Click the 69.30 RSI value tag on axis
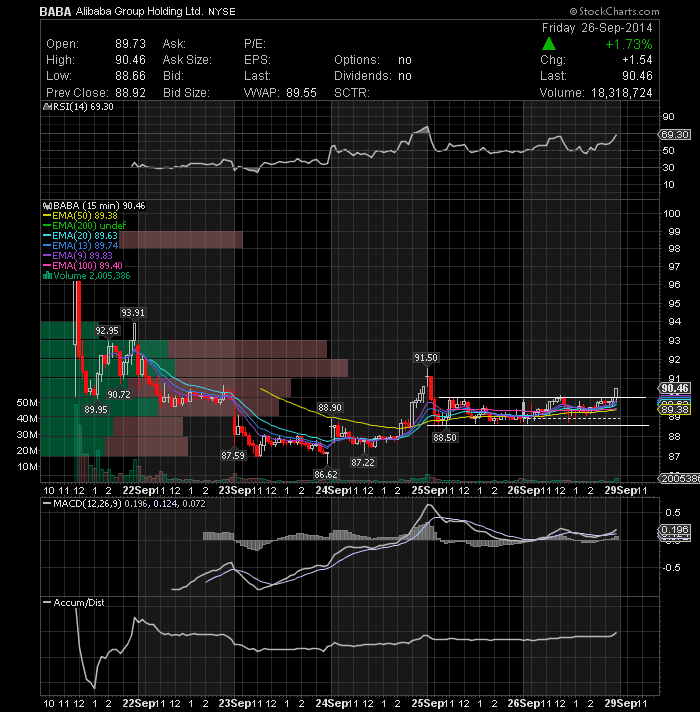 point(675,134)
